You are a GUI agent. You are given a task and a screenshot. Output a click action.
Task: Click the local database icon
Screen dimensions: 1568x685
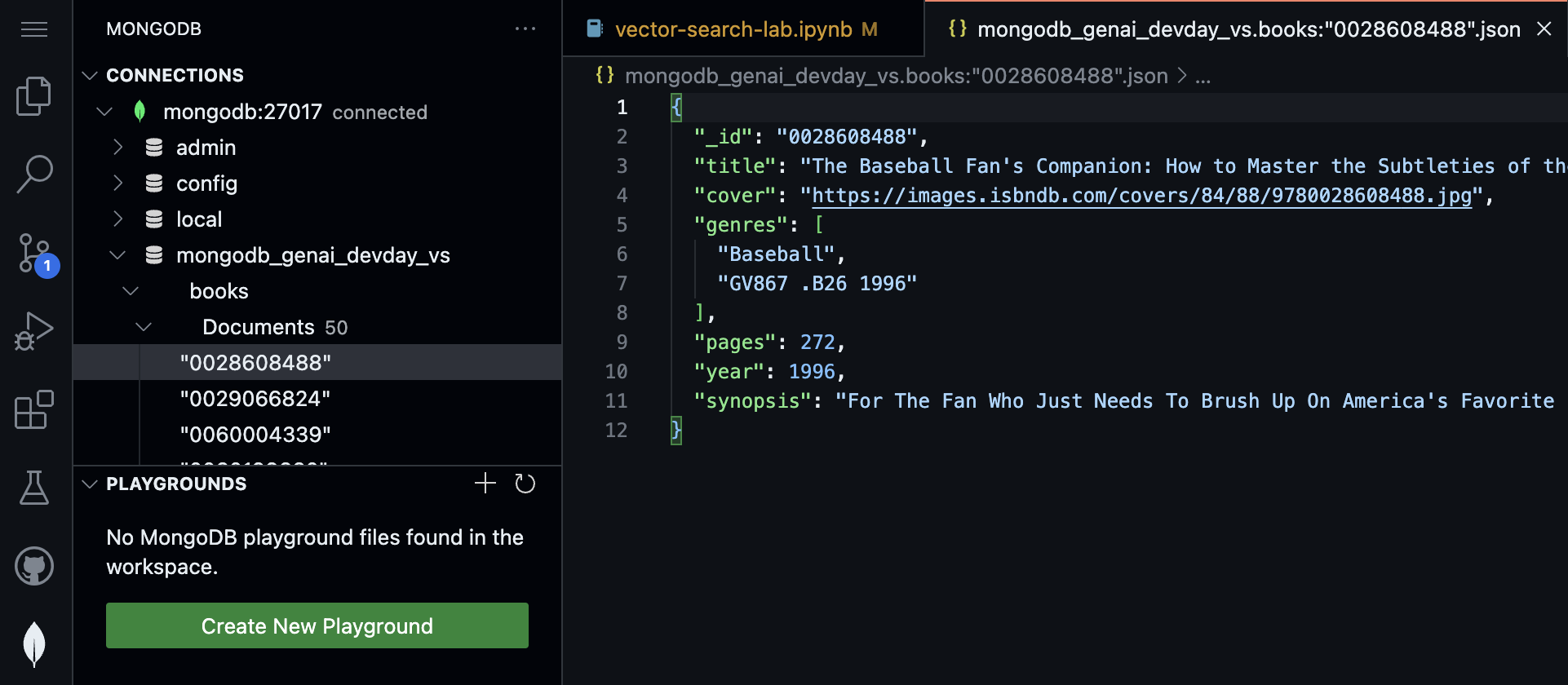tap(154, 219)
